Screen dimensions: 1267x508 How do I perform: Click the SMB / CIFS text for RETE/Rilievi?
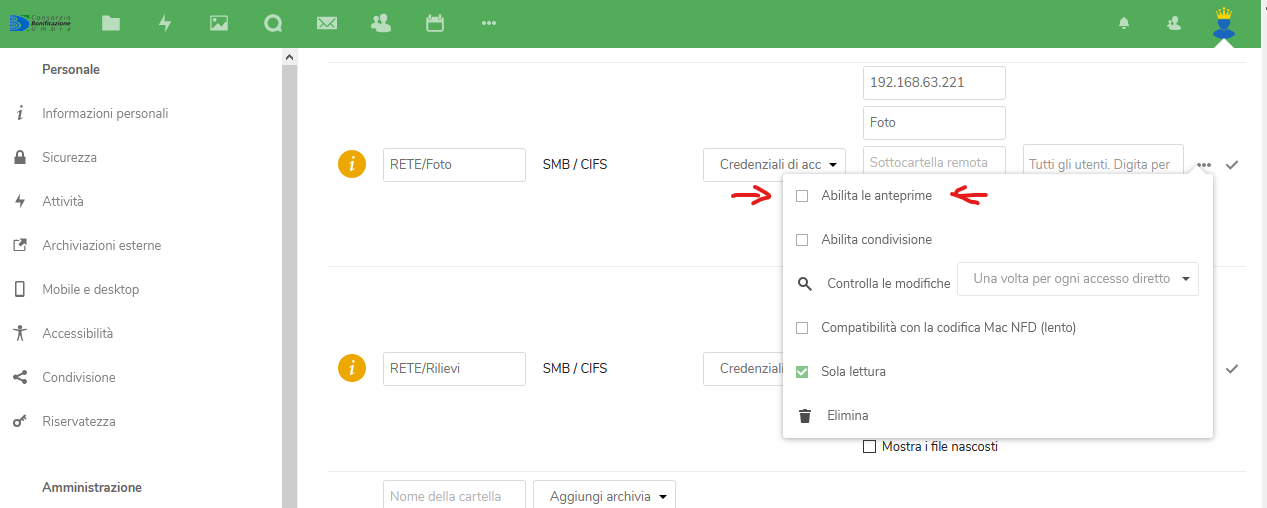click(x=575, y=368)
